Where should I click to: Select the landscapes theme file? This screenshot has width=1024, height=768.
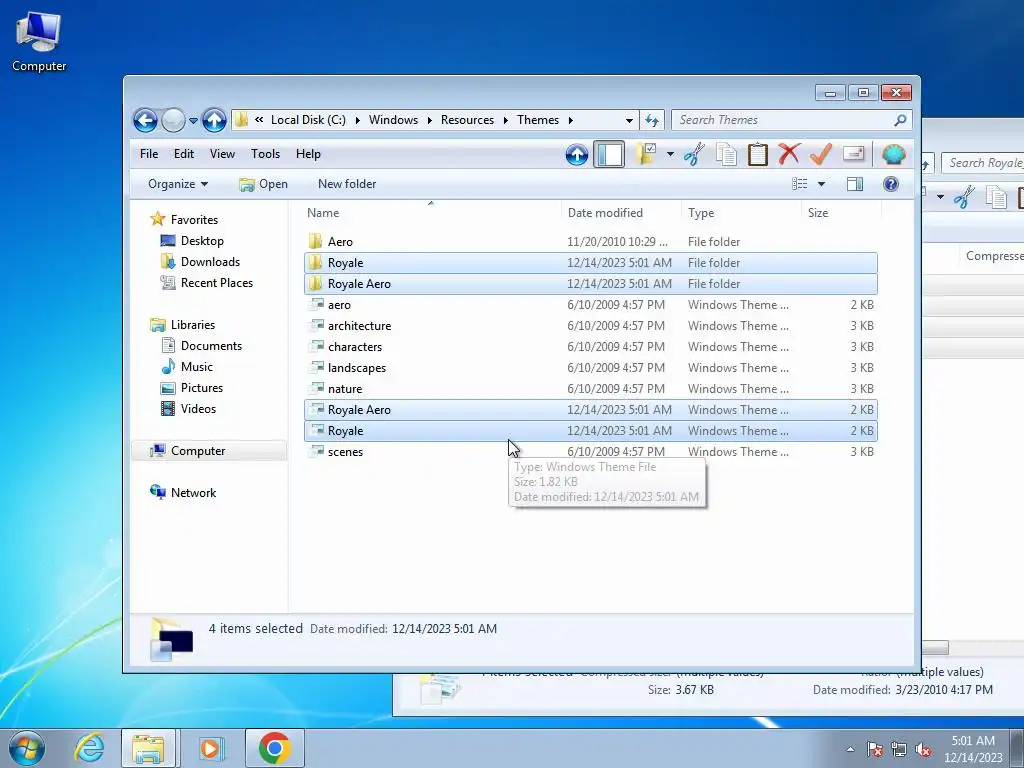pyautogui.click(x=590, y=368)
